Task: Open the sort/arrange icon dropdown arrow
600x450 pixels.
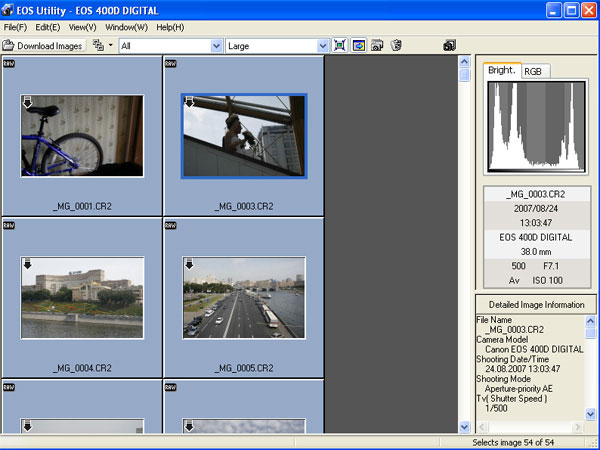Action: [x=111, y=45]
